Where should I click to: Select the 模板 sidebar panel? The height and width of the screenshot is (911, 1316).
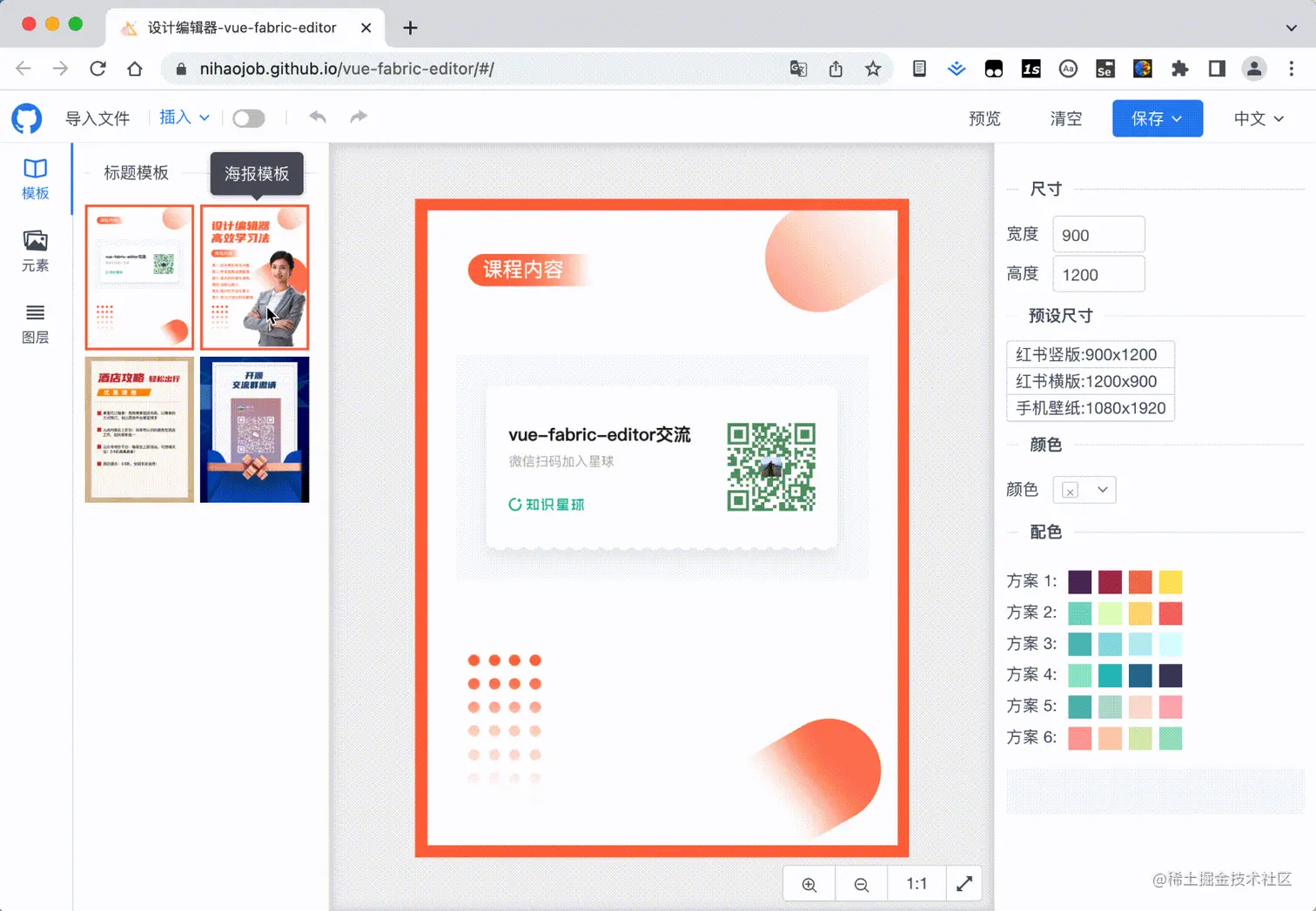click(36, 179)
